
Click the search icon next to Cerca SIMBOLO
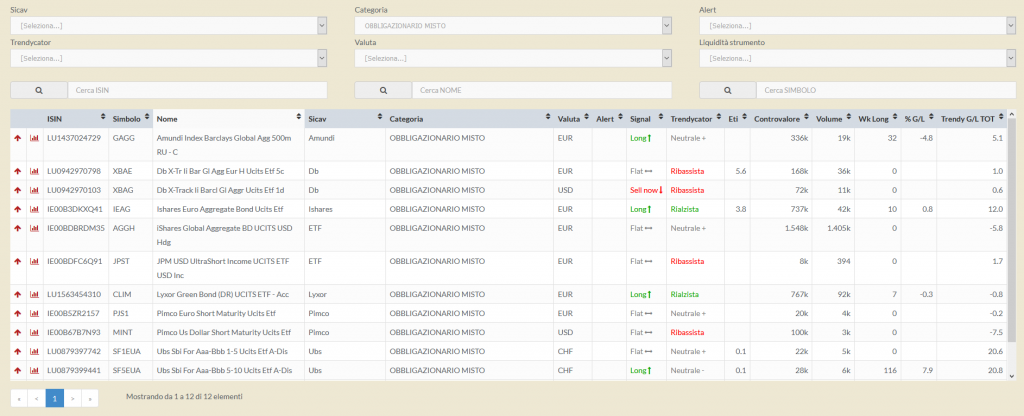[x=727, y=90]
